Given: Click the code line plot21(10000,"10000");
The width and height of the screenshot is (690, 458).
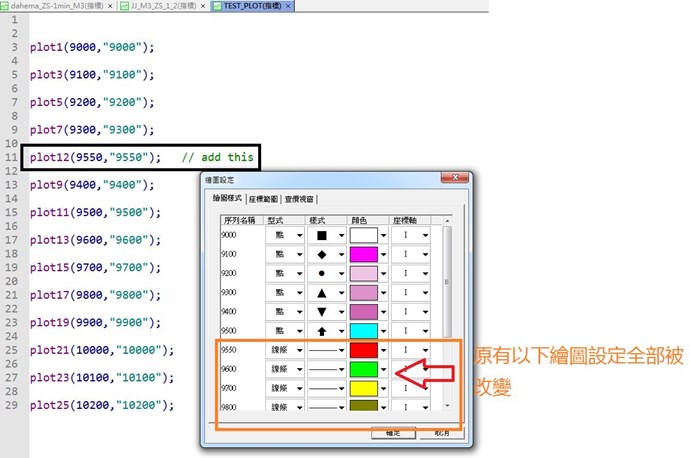Looking at the screenshot, I should point(102,350).
